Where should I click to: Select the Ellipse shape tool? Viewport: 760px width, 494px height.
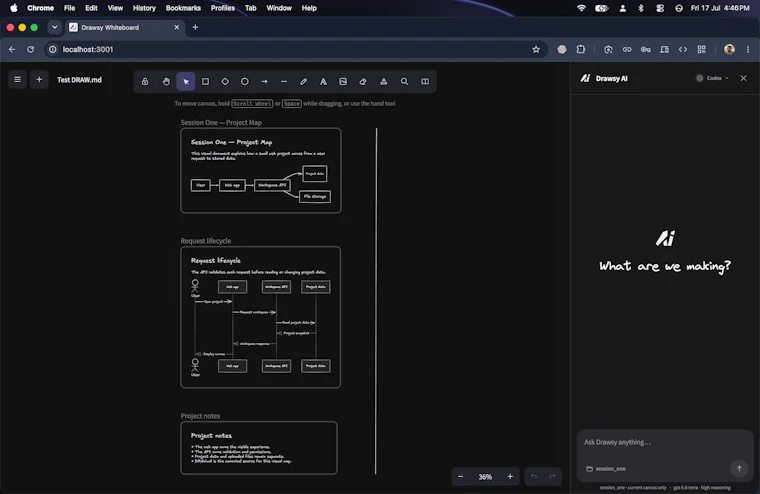tap(245, 81)
